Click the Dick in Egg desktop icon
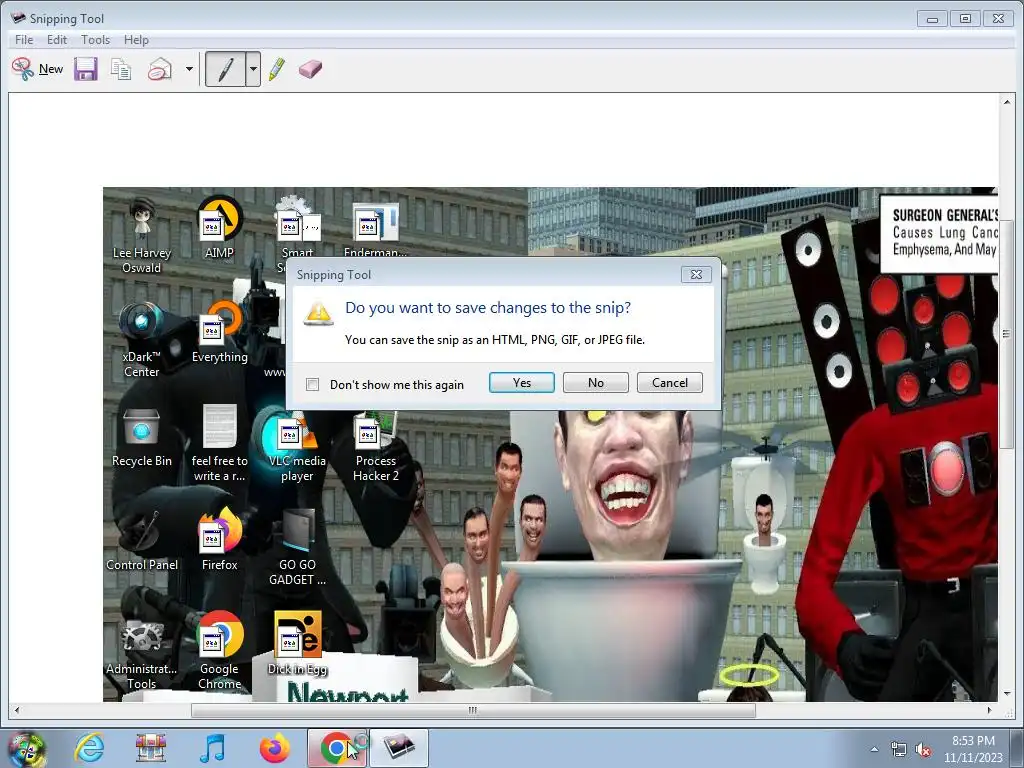 297,644
